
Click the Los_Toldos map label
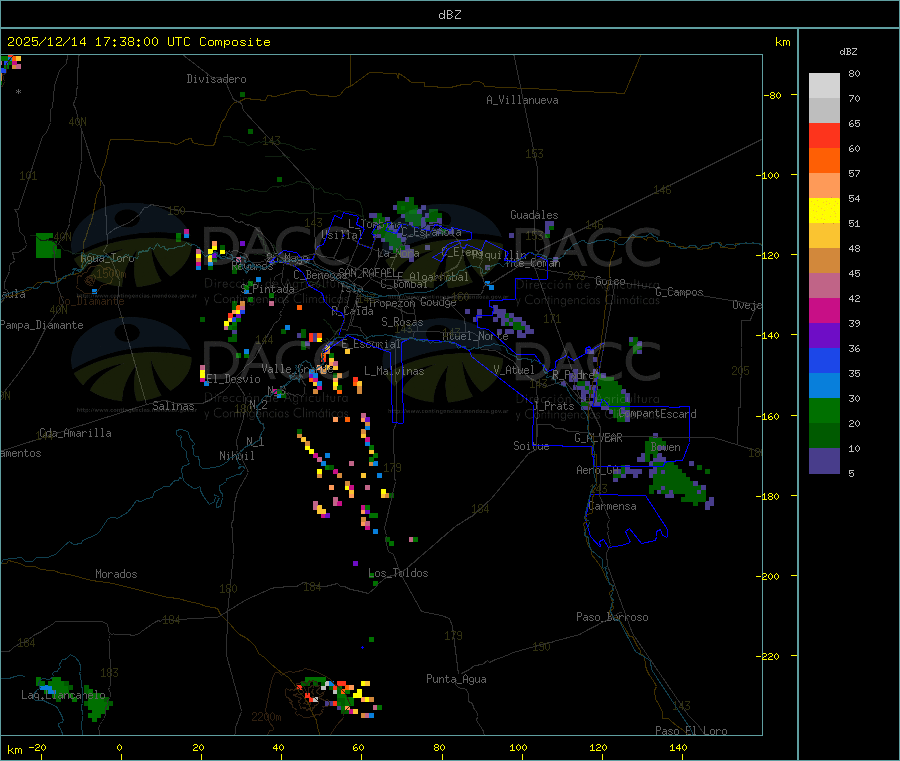(398, 573)
